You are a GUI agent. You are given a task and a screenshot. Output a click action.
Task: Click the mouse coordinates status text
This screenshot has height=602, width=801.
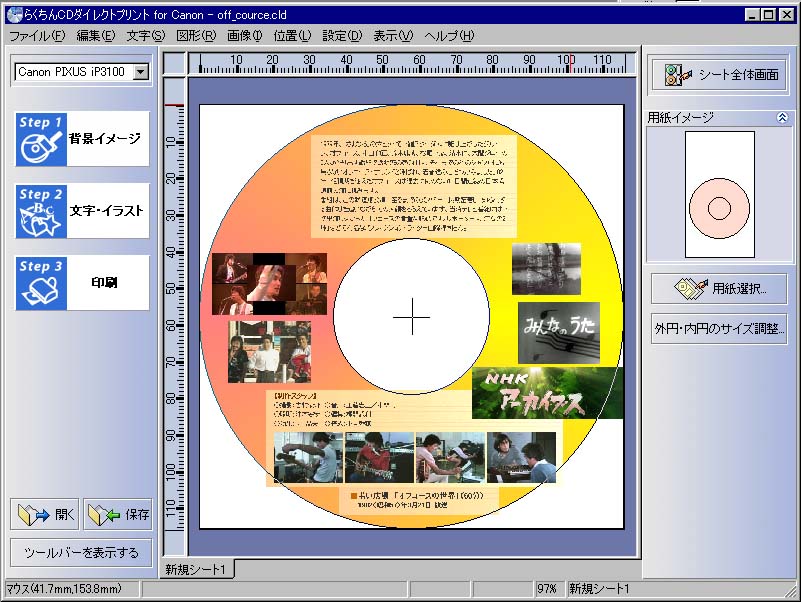(x=64, y=589)
